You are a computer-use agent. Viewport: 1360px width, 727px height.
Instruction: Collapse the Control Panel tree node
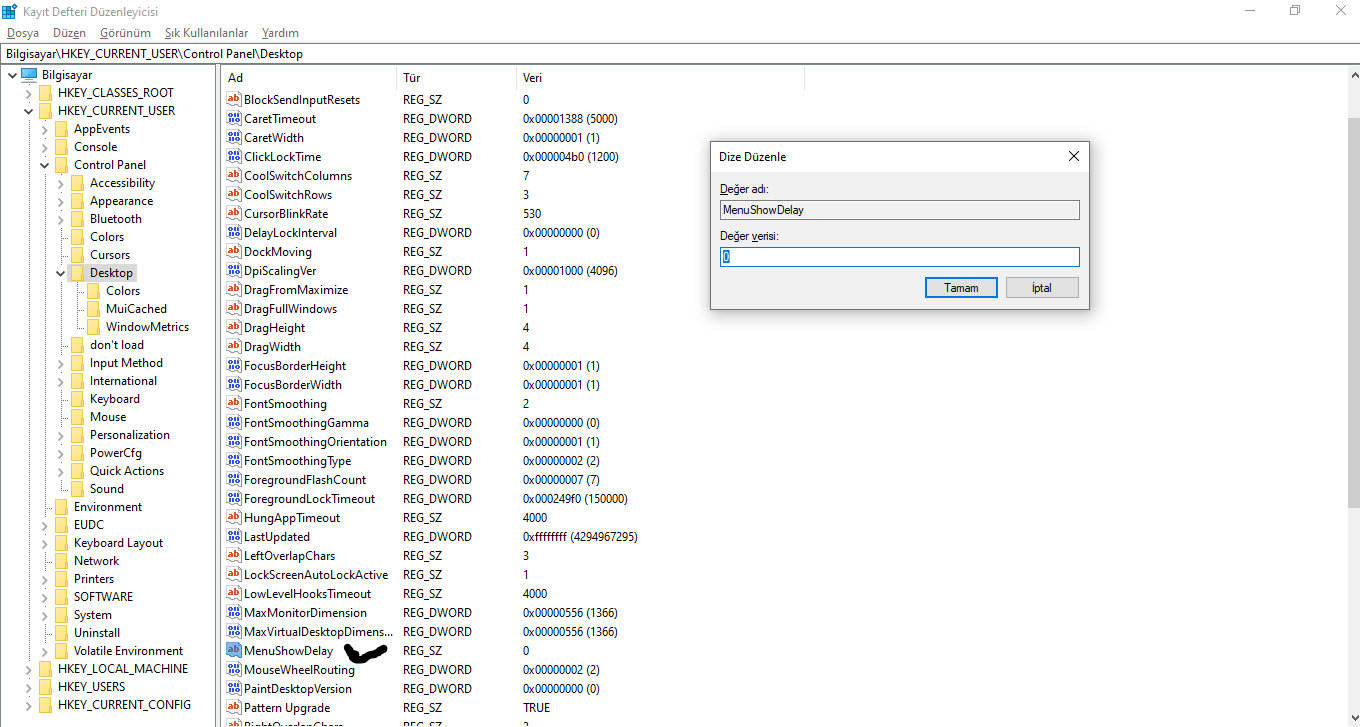pyautogui.click(x=45, y=165)
